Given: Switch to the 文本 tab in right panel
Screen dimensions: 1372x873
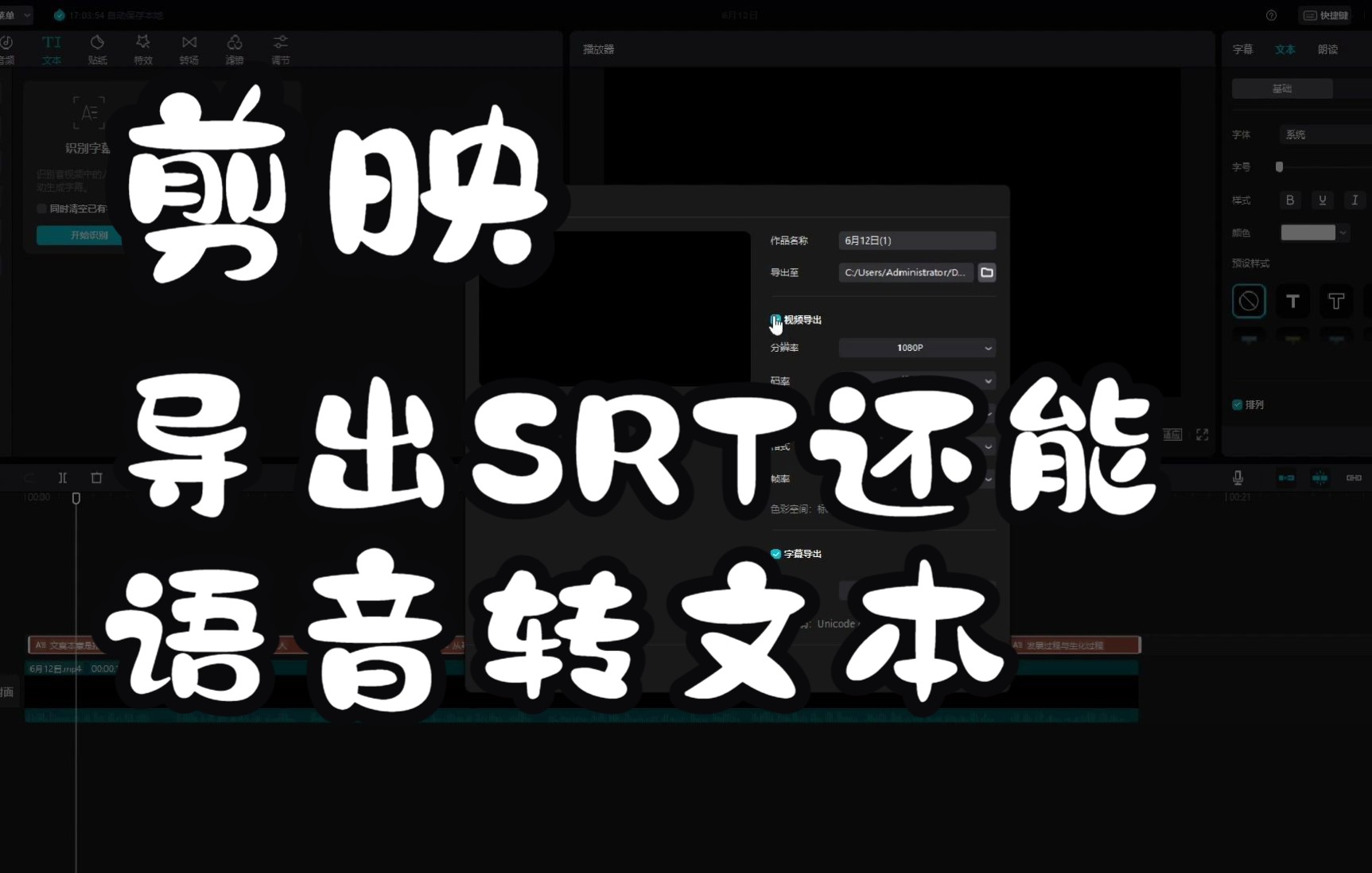Looking at the screenshot, I should click(x=1285, y=49).
